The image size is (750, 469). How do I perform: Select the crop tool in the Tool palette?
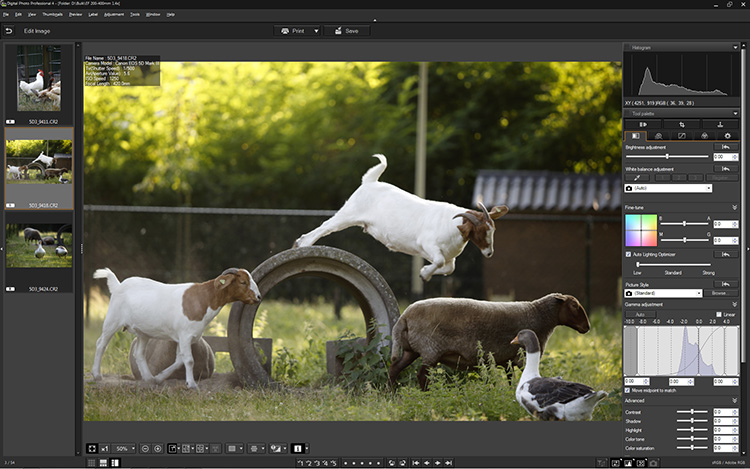(681, 124)
